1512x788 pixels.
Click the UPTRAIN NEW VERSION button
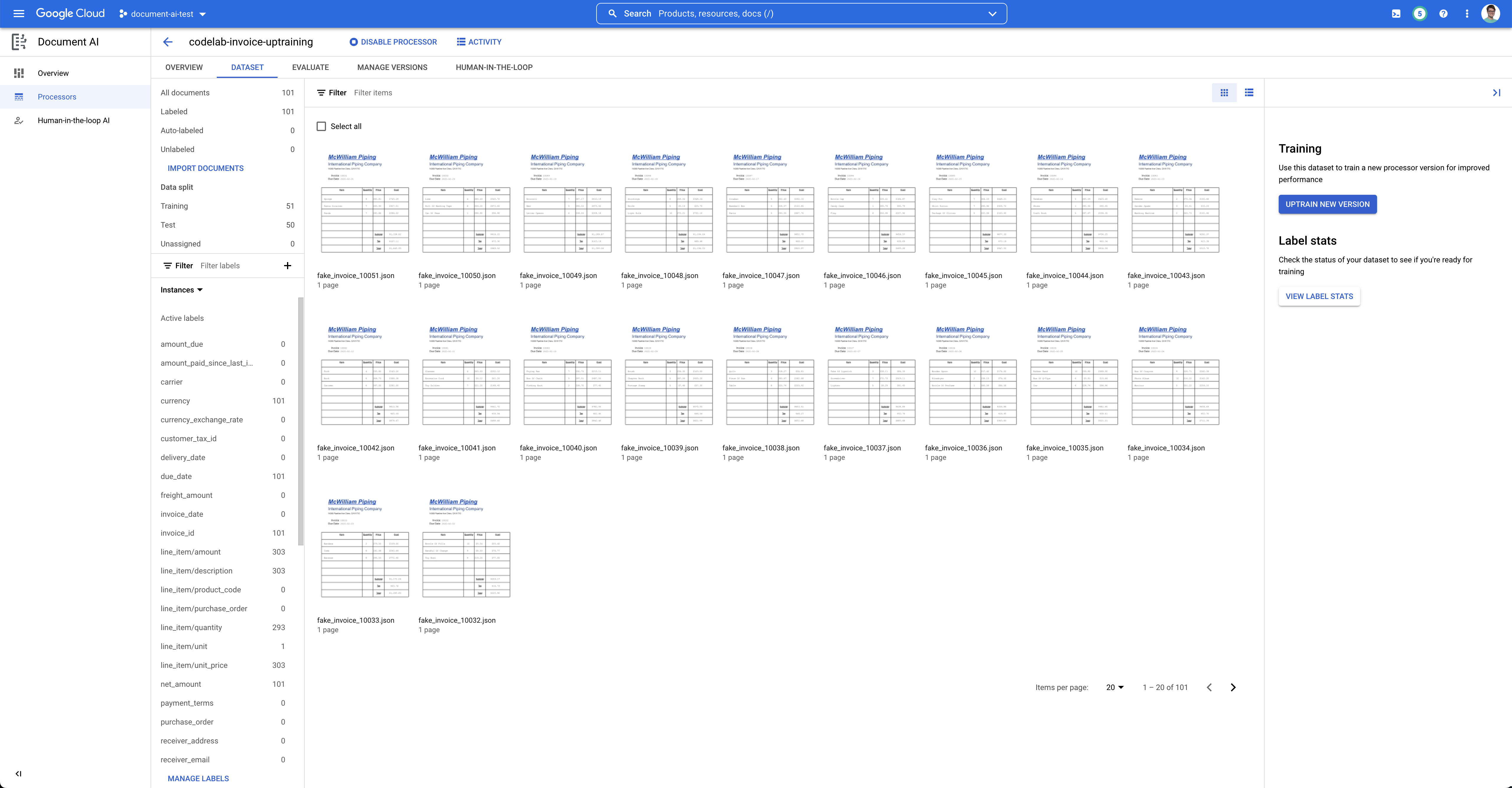click(1327, 204)
